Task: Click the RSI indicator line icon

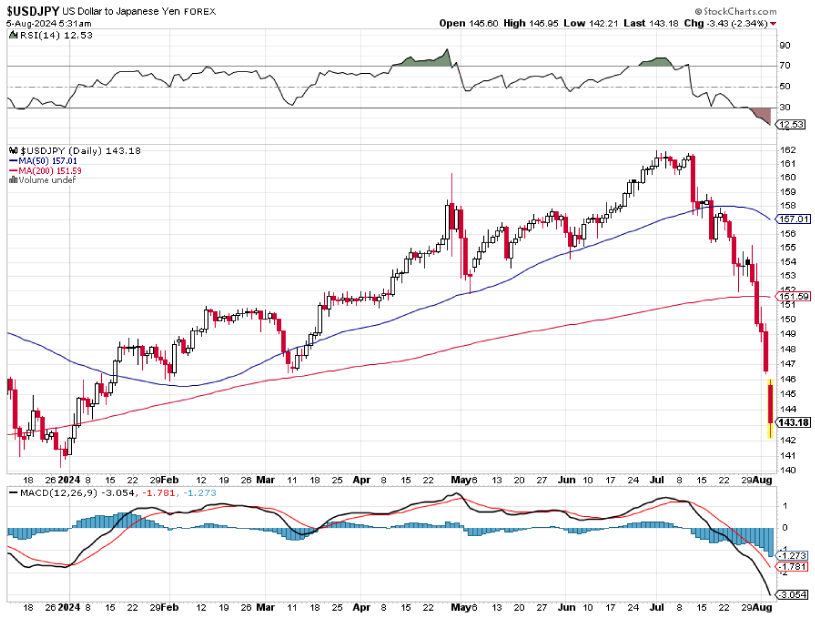Action: (x=11, y=36)
